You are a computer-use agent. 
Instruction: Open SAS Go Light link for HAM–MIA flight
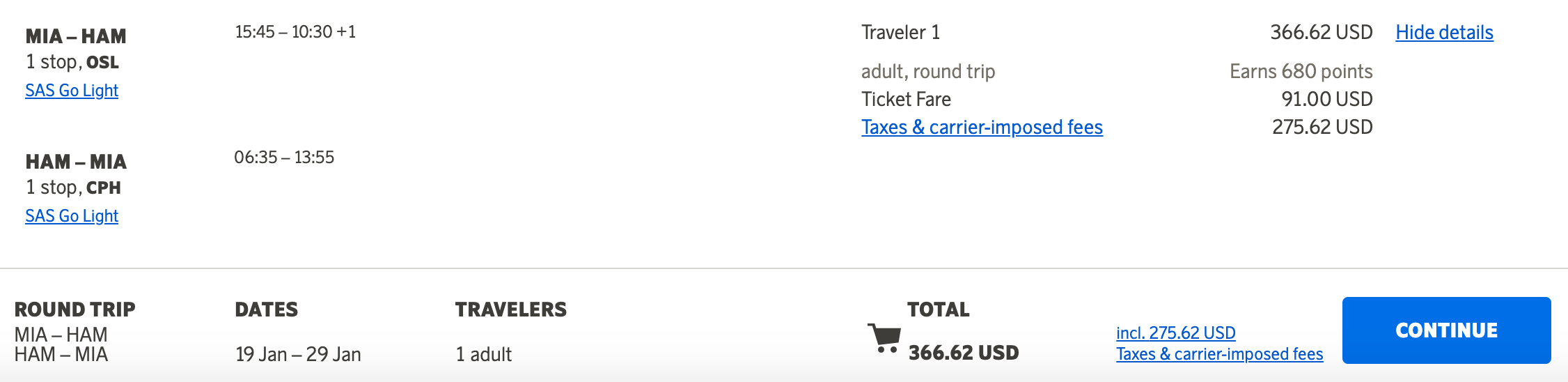tap(72, 216)
